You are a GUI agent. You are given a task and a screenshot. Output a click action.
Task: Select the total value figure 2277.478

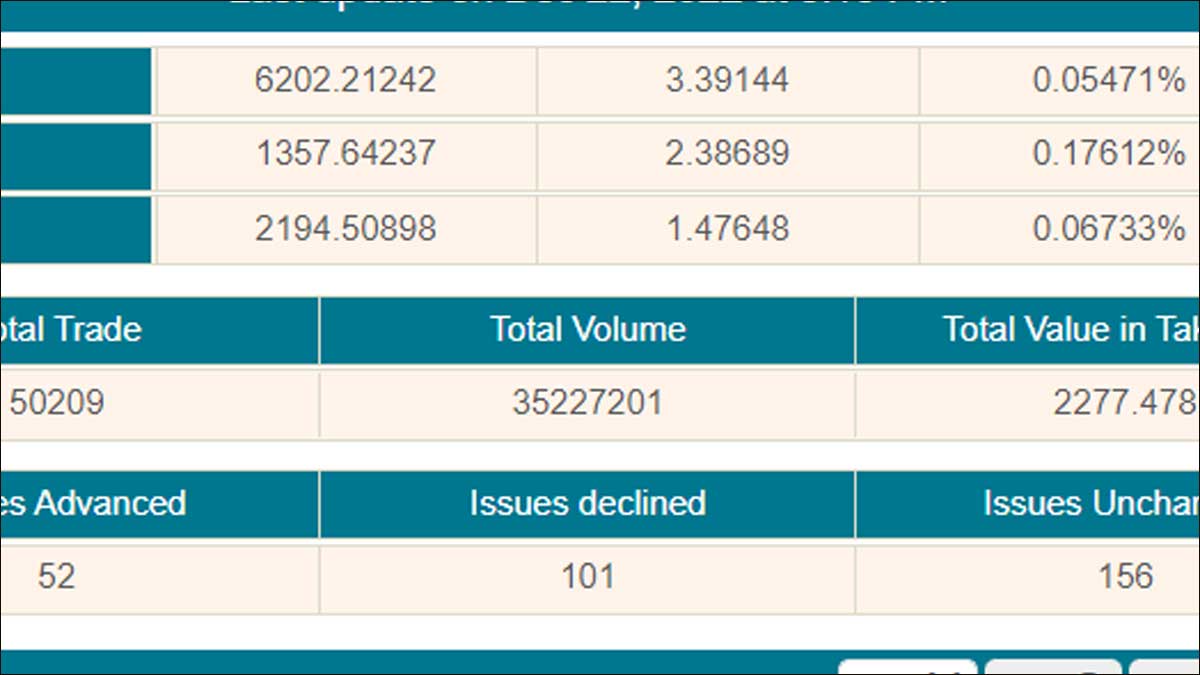1124,403
